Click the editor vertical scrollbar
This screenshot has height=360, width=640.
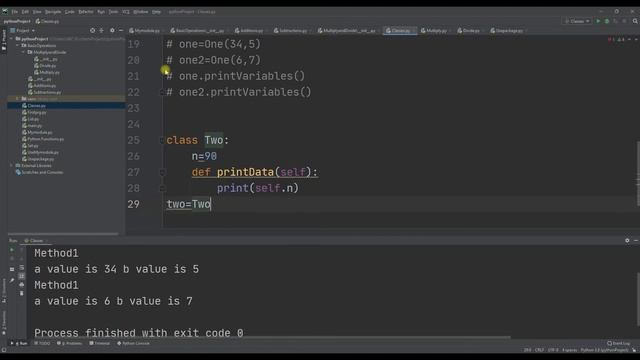tap(638, 173)
